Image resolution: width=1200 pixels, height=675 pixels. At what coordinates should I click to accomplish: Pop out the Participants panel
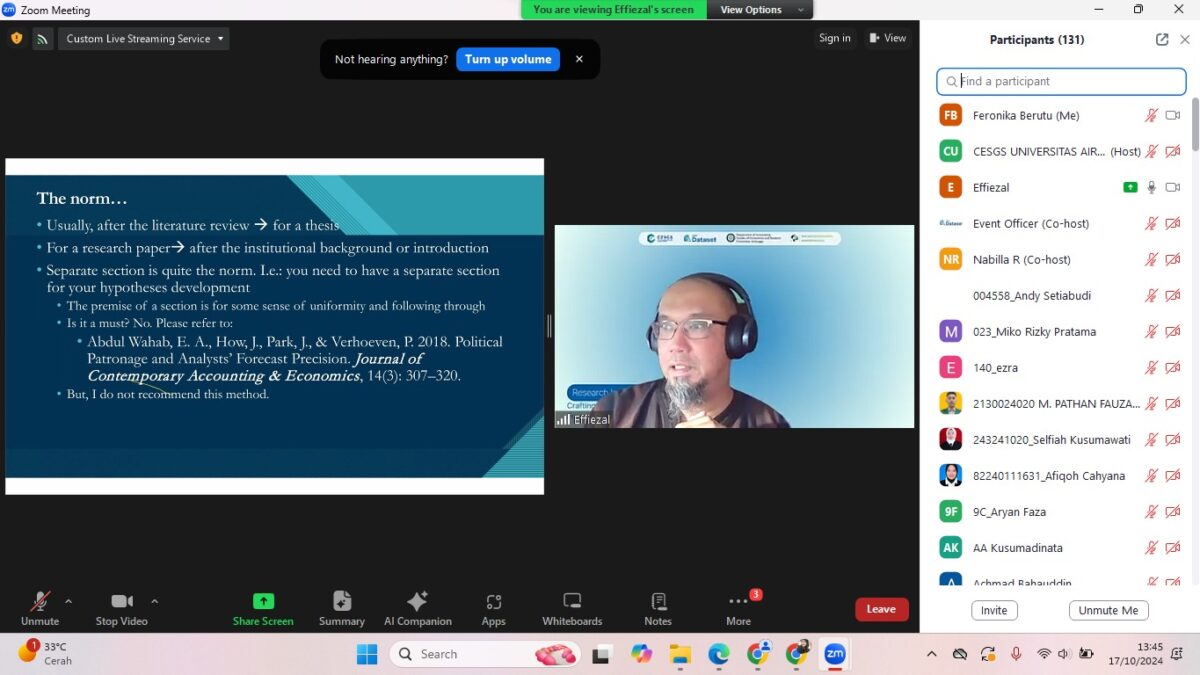click(x=1162, y=40)
